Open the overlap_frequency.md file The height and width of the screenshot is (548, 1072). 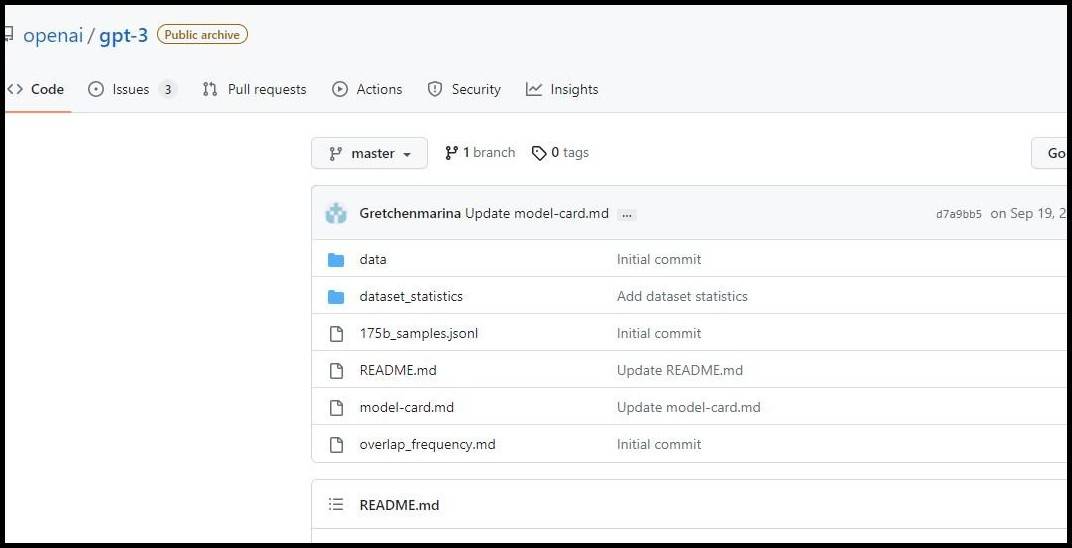pyautogui.click(x=427, y=444)
